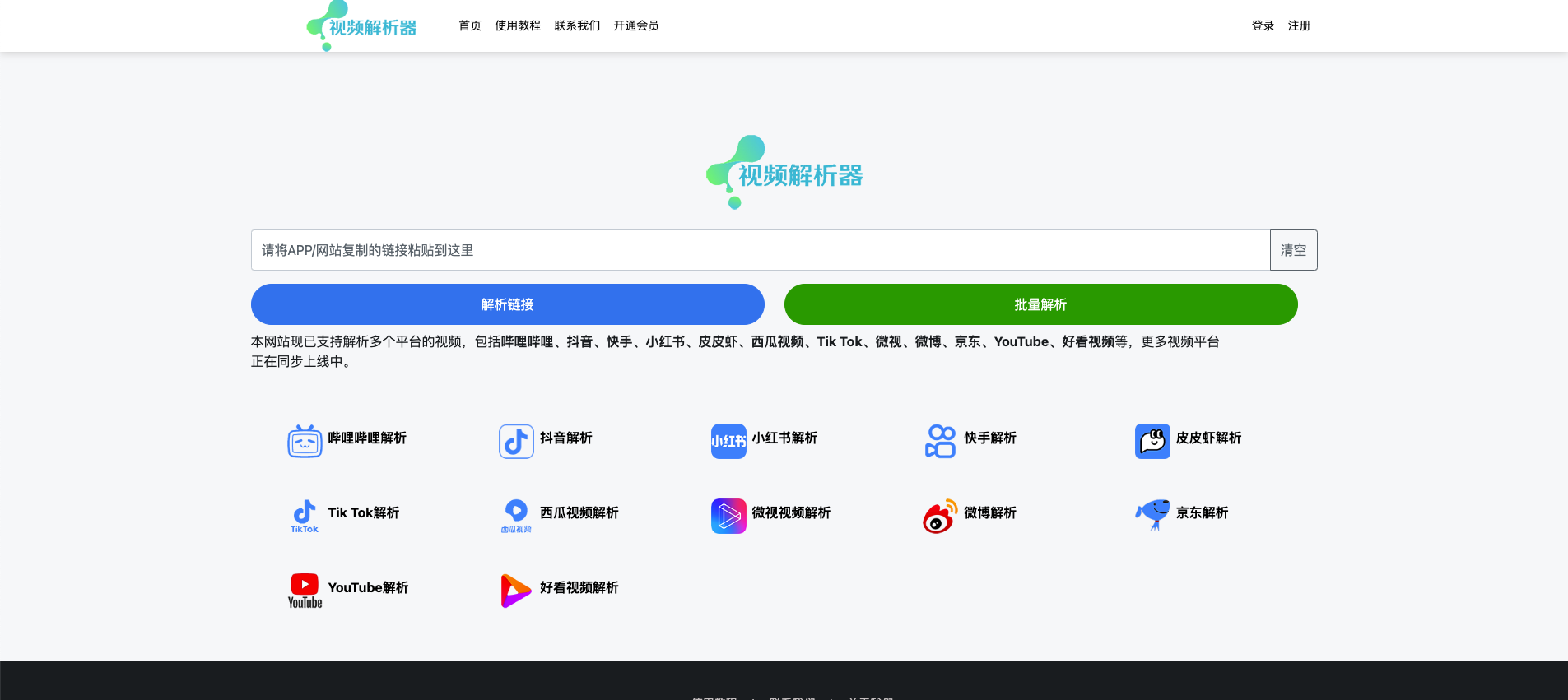The image size is (1568, 700).
Task: Open 西瓜视频解析 link
Action: [x=579, y=512]
